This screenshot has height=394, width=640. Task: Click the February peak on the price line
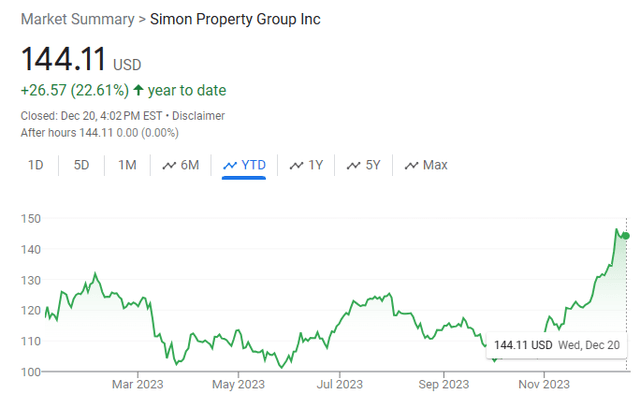pos(95,274)
